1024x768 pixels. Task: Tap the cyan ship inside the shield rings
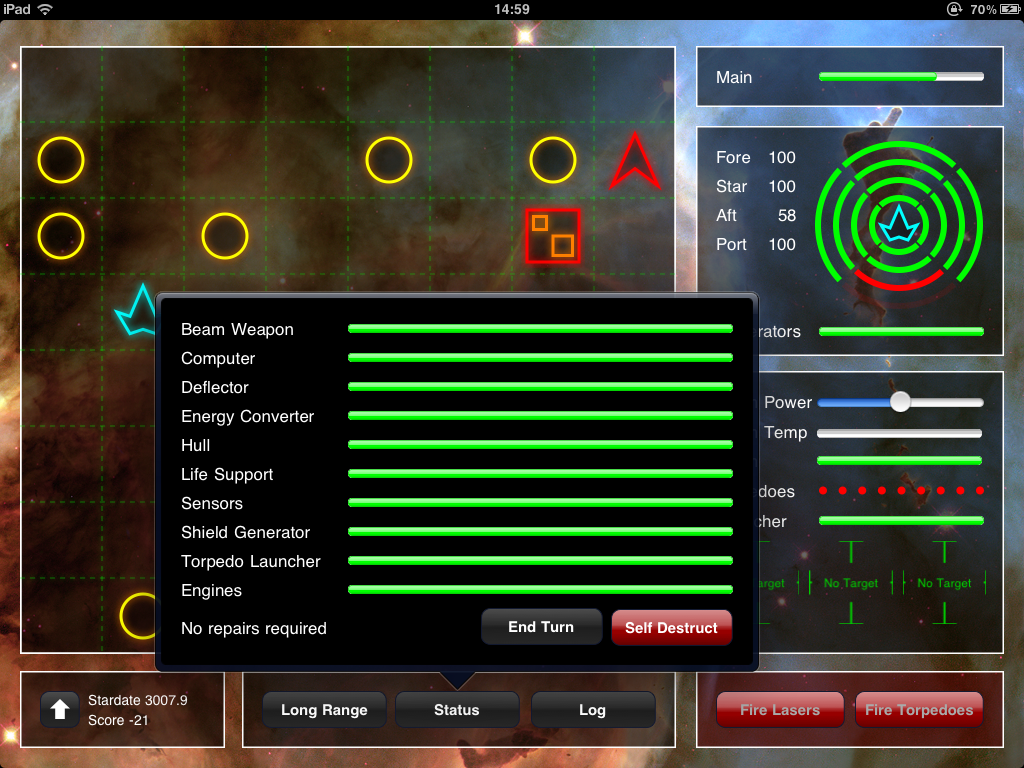pos(898,224)
